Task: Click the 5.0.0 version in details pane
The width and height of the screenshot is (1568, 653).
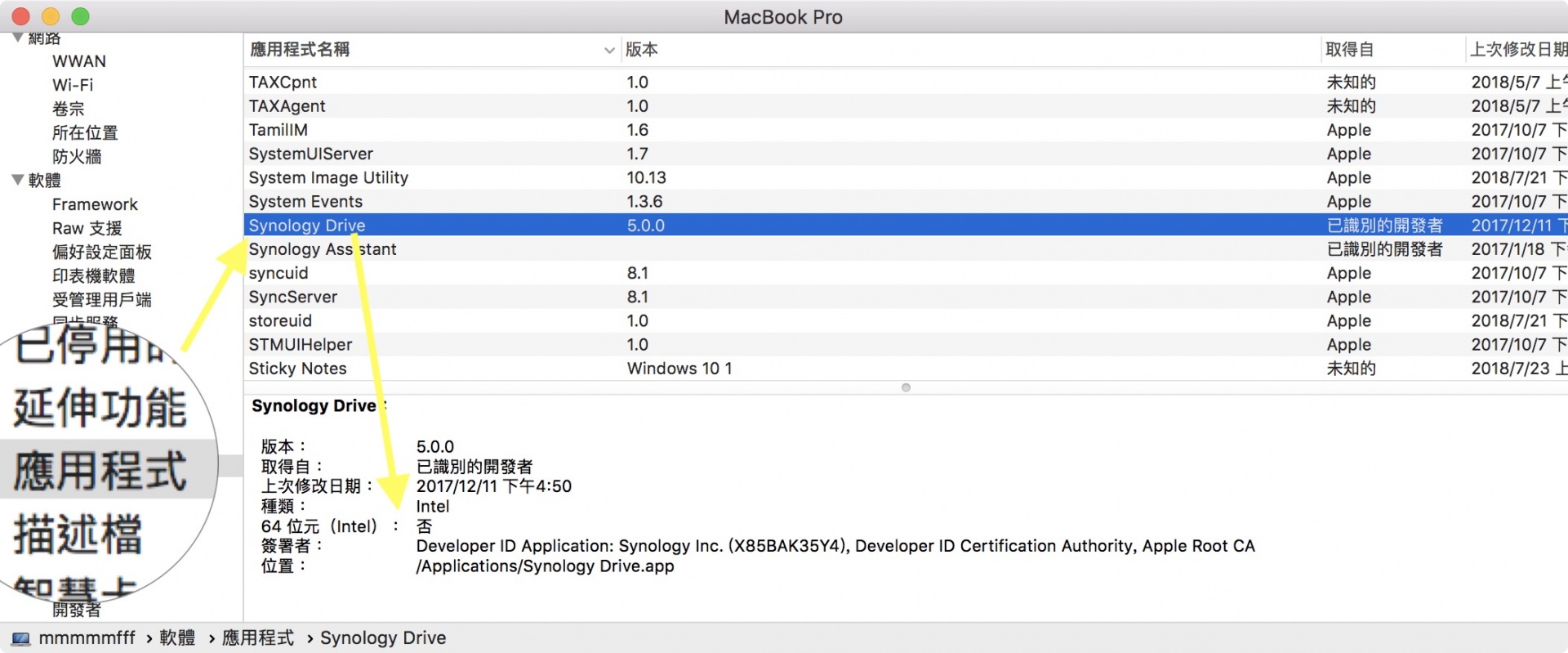Action: click(435, 447)
